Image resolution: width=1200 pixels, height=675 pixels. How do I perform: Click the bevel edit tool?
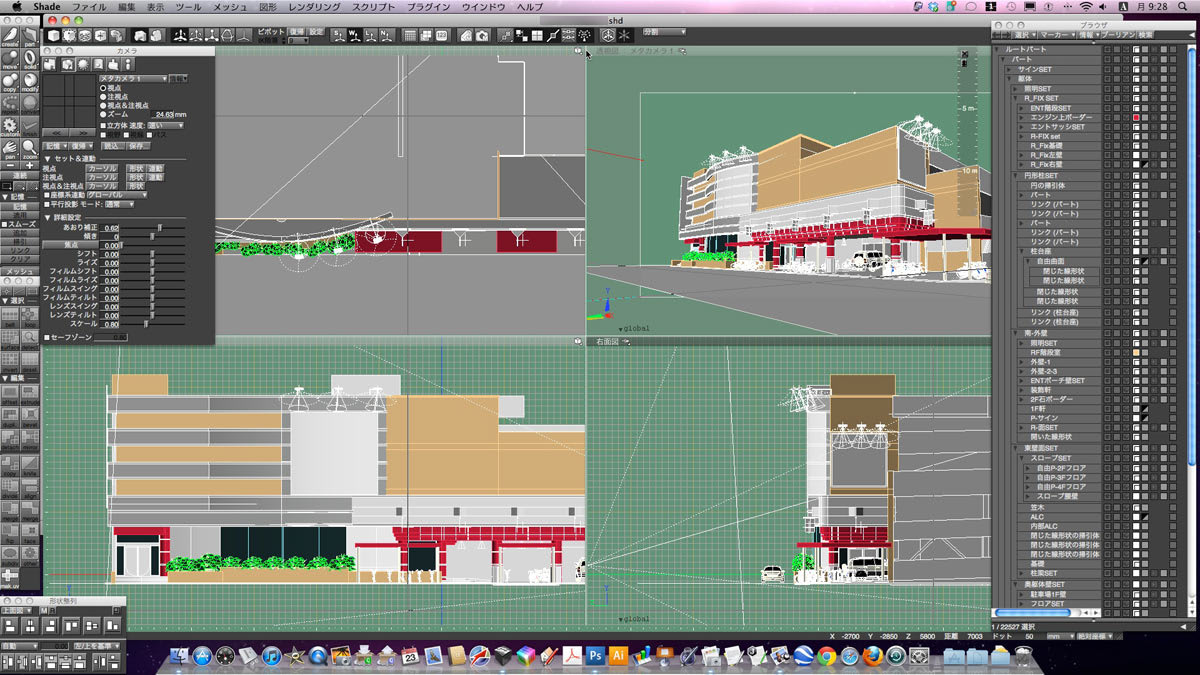point(30,416)
